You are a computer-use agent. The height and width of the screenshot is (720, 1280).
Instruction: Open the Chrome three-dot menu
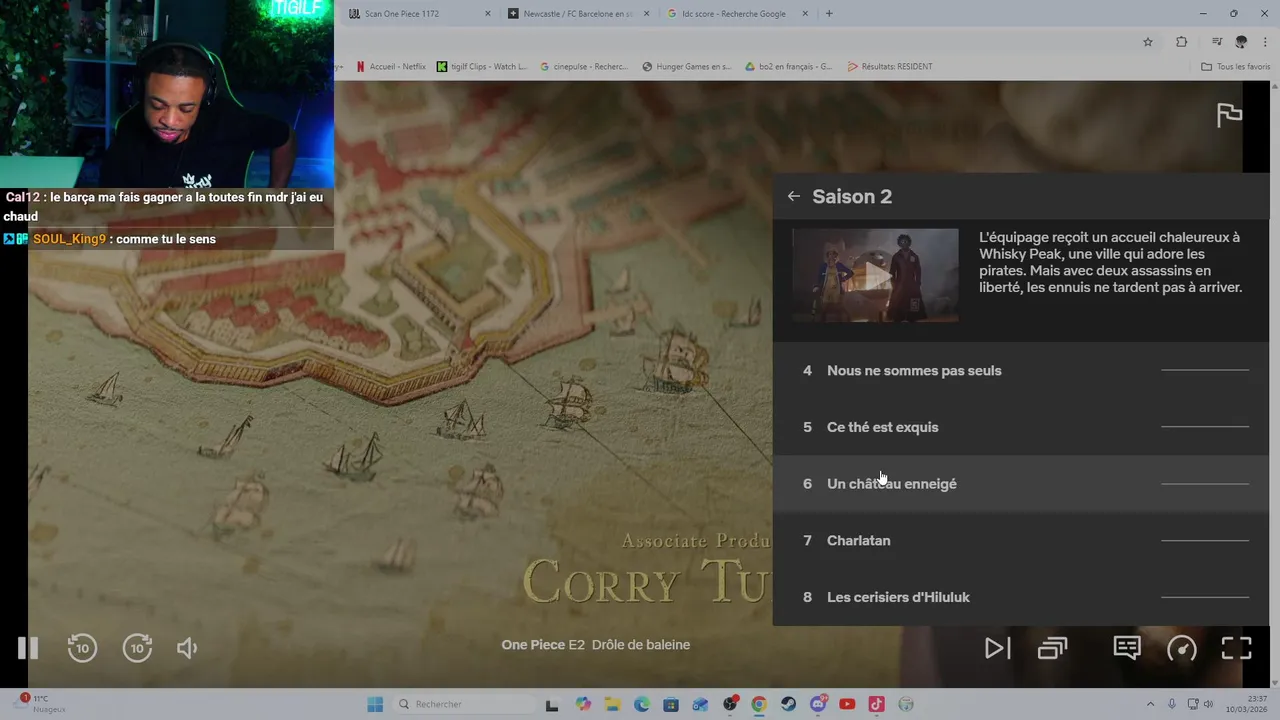click(x=1265, y=42)
